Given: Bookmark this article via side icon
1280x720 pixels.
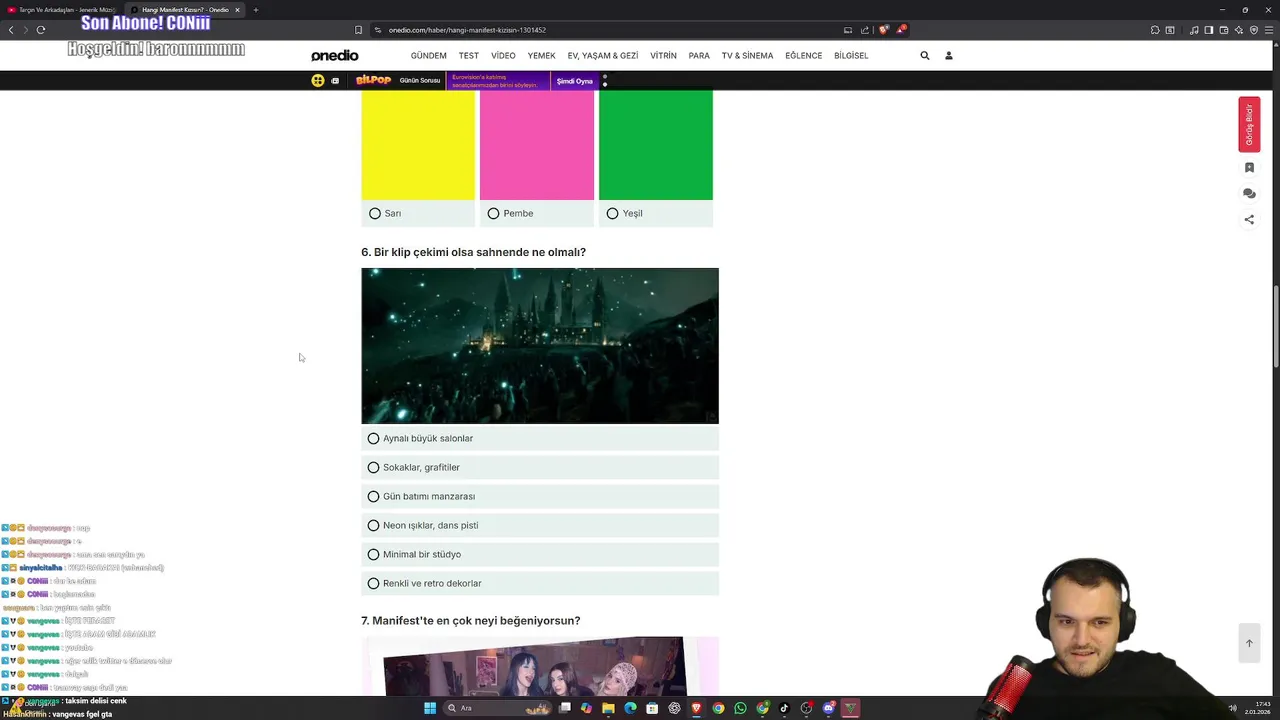Looking at the screenshot, I should pos(1249,168).
